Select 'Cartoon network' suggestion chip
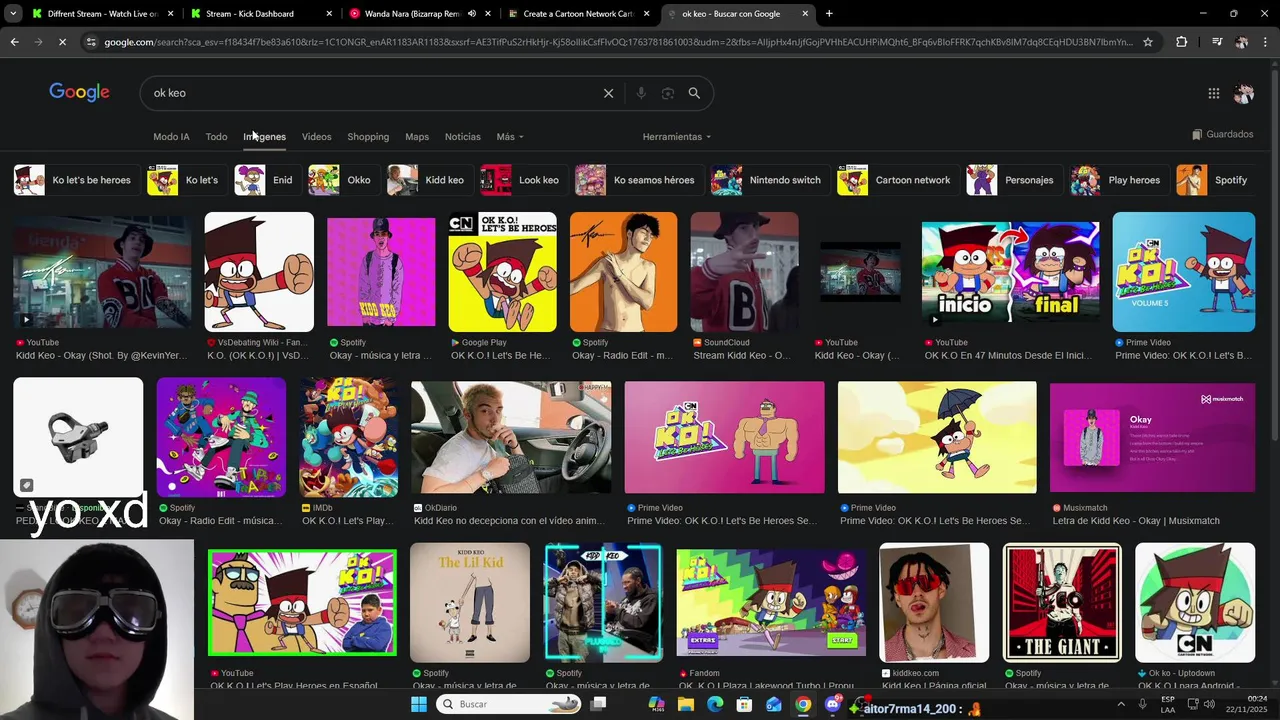This screenshot has width=1280, height=720. click(896, 180)
